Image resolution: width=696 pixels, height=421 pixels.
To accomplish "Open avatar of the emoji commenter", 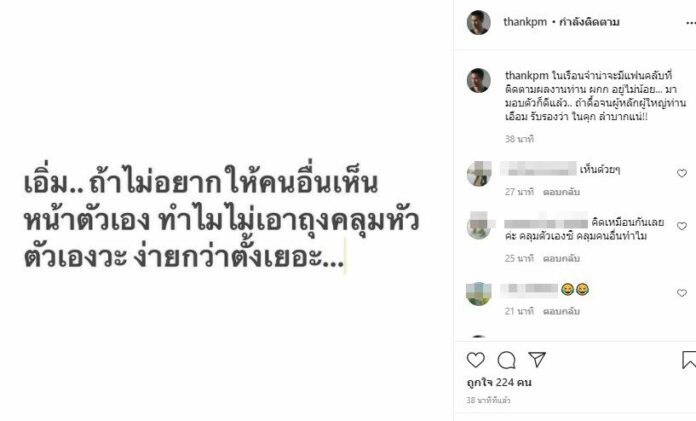I will coord(479,294).
